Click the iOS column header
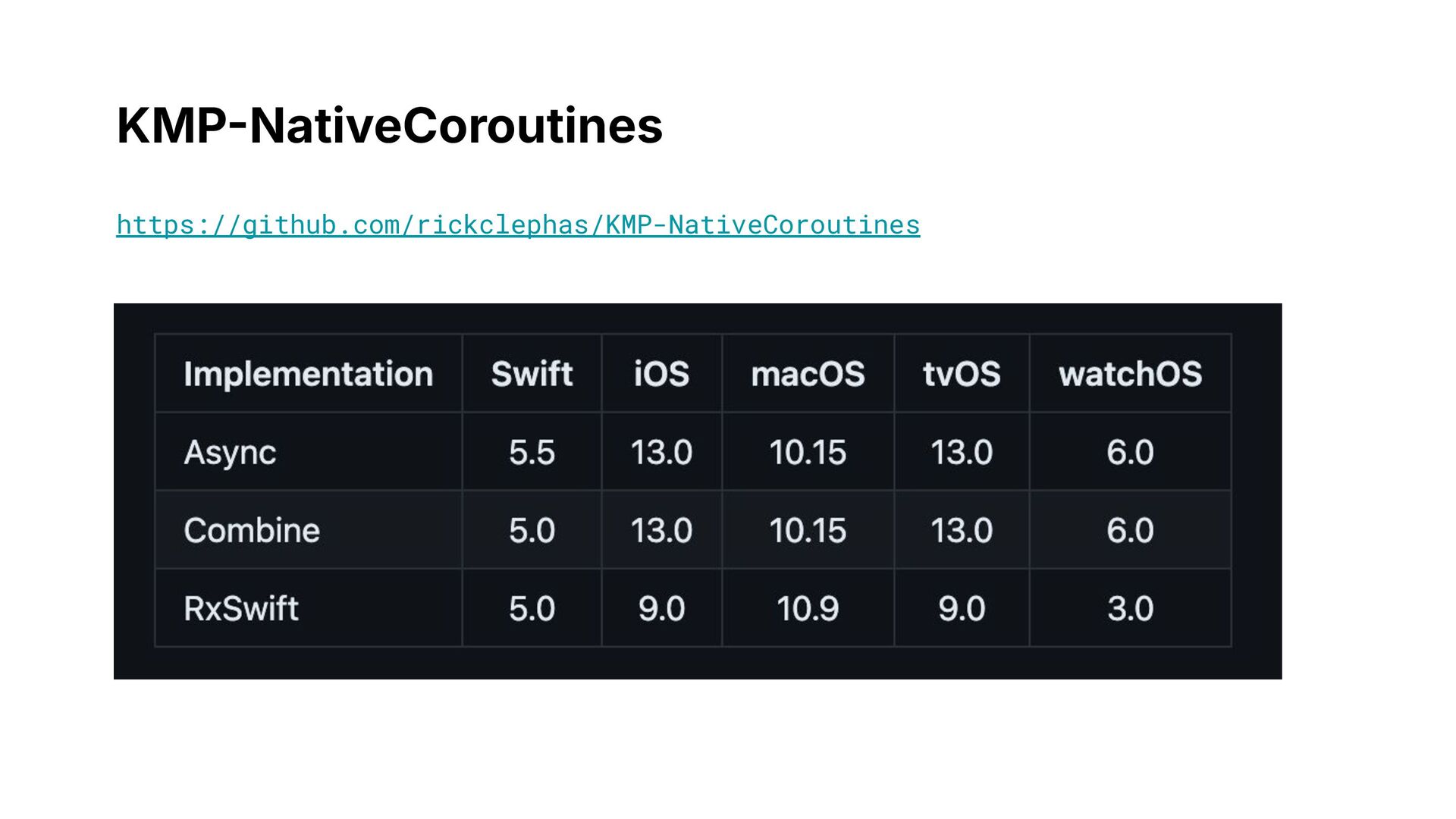 pos(661,373)
